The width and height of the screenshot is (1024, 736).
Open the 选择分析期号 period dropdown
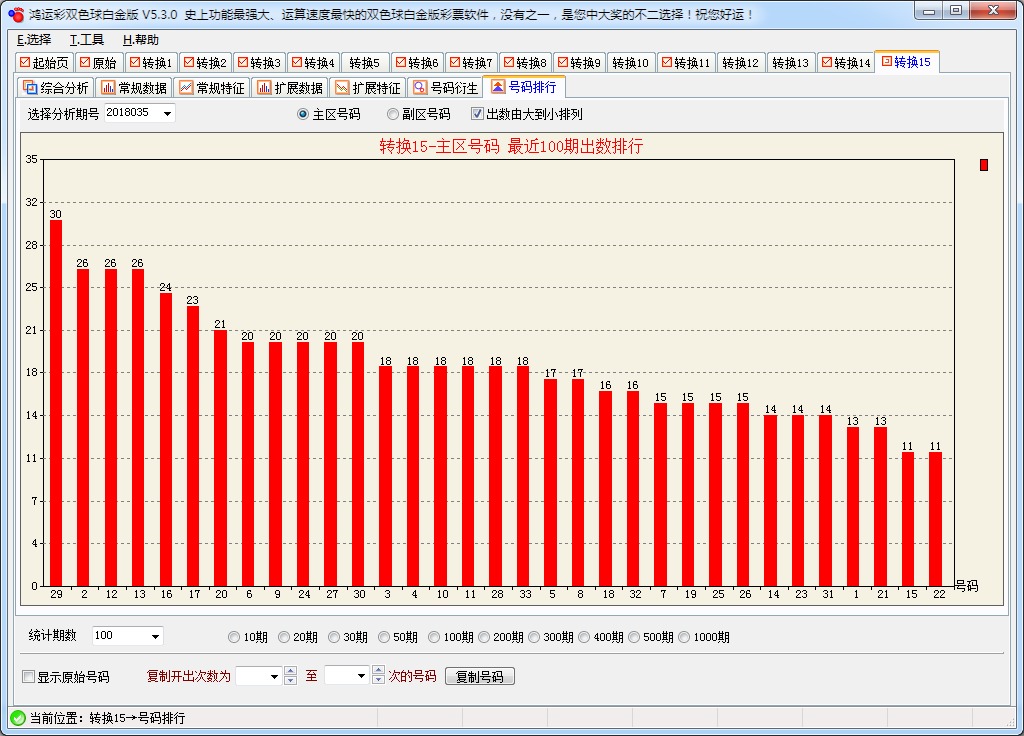tap(166, 113)
